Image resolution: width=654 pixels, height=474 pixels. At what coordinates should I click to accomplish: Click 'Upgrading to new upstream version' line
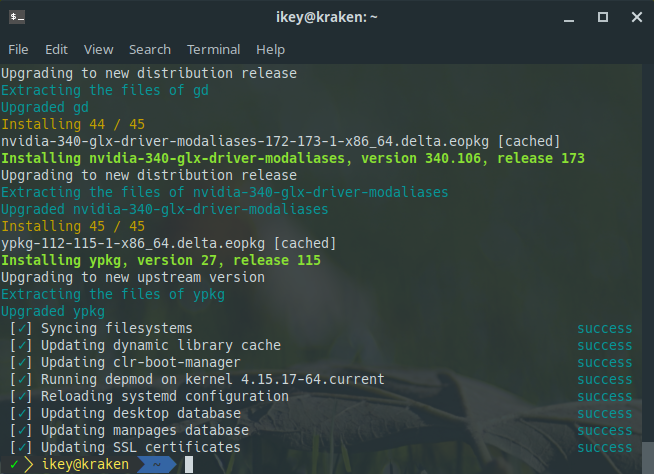(x=133, y=277)
